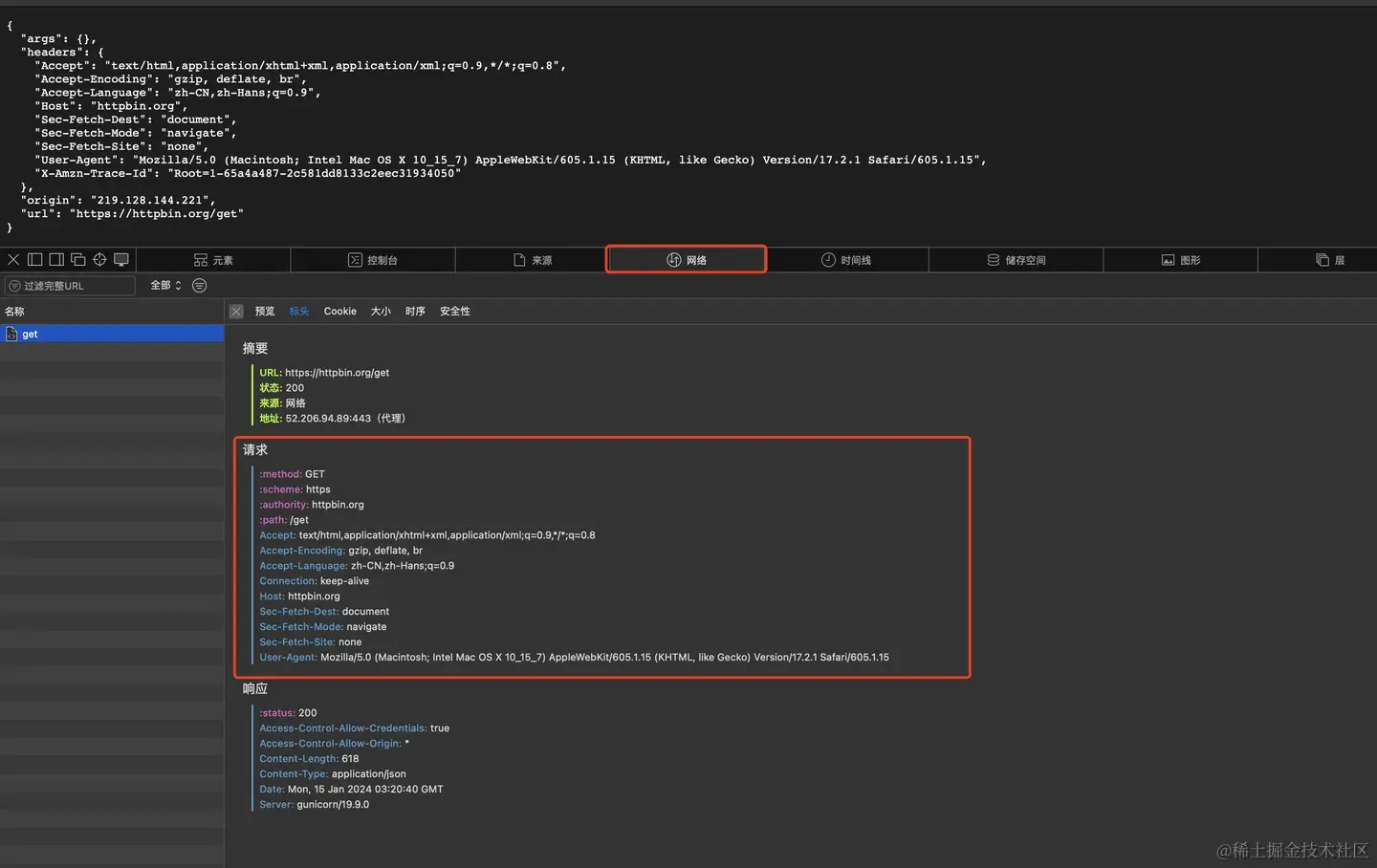Click the Connection keep-alive line
The width and height of the screenshot is (1377, 868).
point(314,581)
